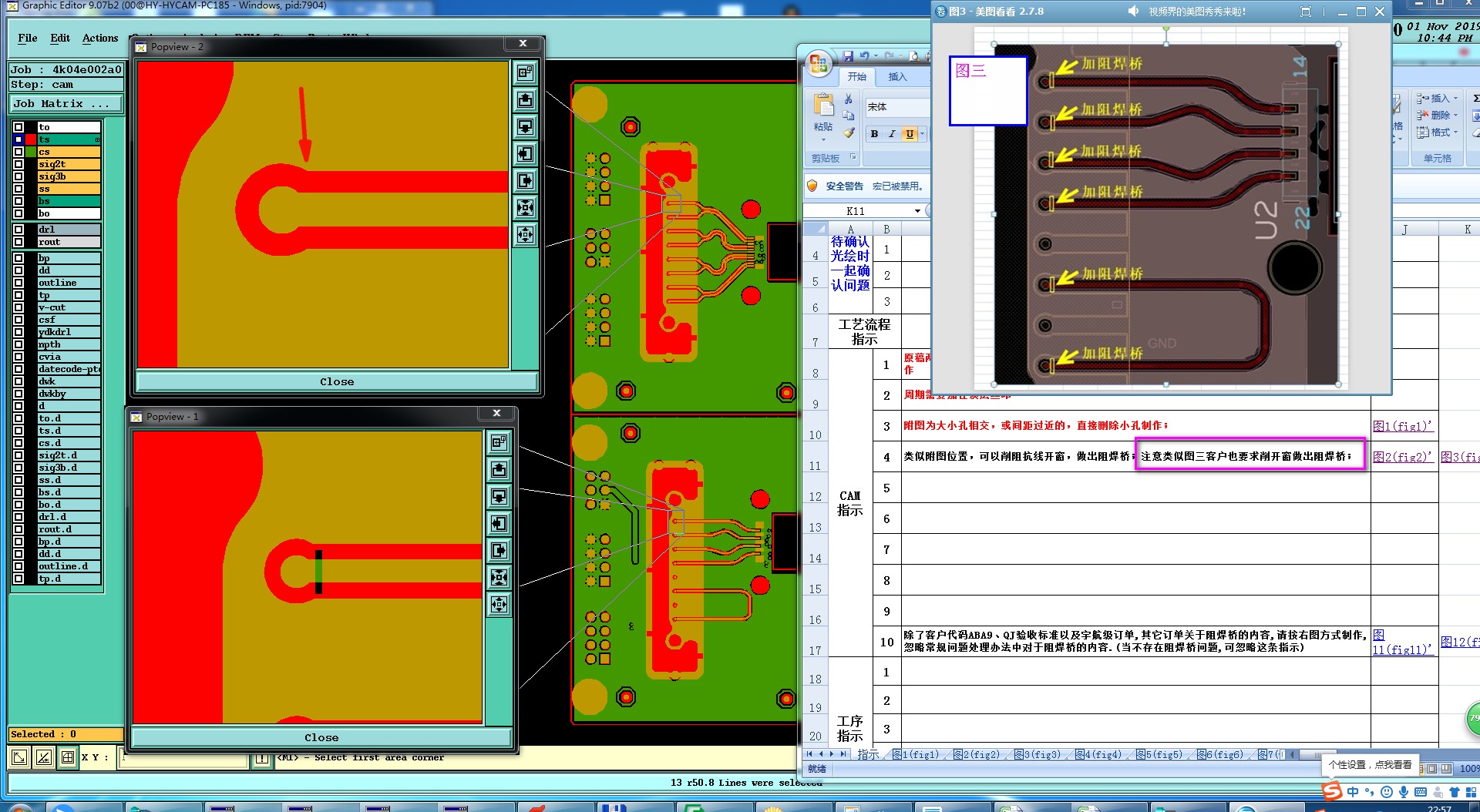The height and width of the screenshot is (812, 1480).
Task: Click the Save icon in Excel quick access
Action: coord(848,56)
